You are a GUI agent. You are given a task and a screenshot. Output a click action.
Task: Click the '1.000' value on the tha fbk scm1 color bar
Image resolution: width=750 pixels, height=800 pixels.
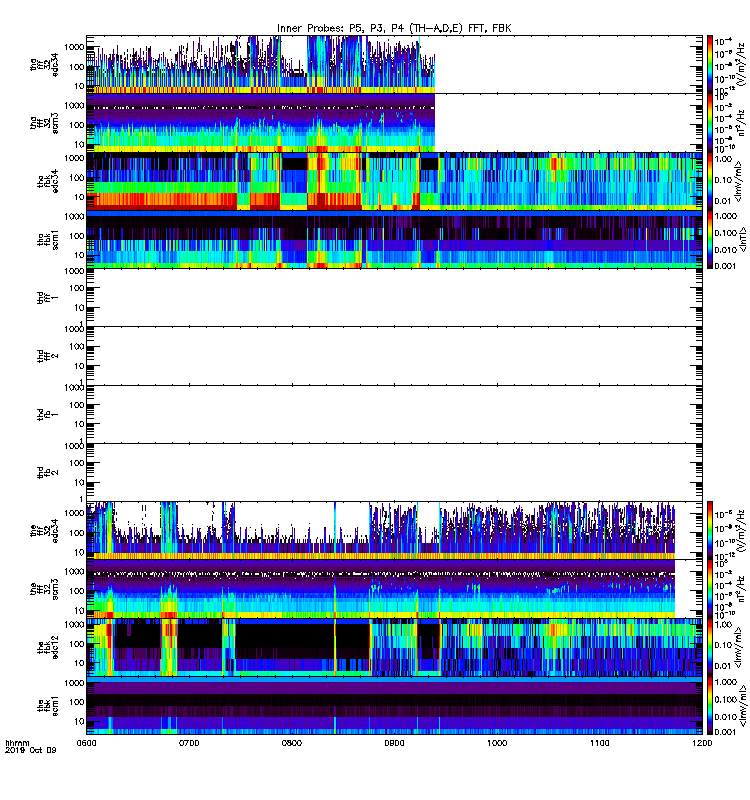[x=726, y=216]
